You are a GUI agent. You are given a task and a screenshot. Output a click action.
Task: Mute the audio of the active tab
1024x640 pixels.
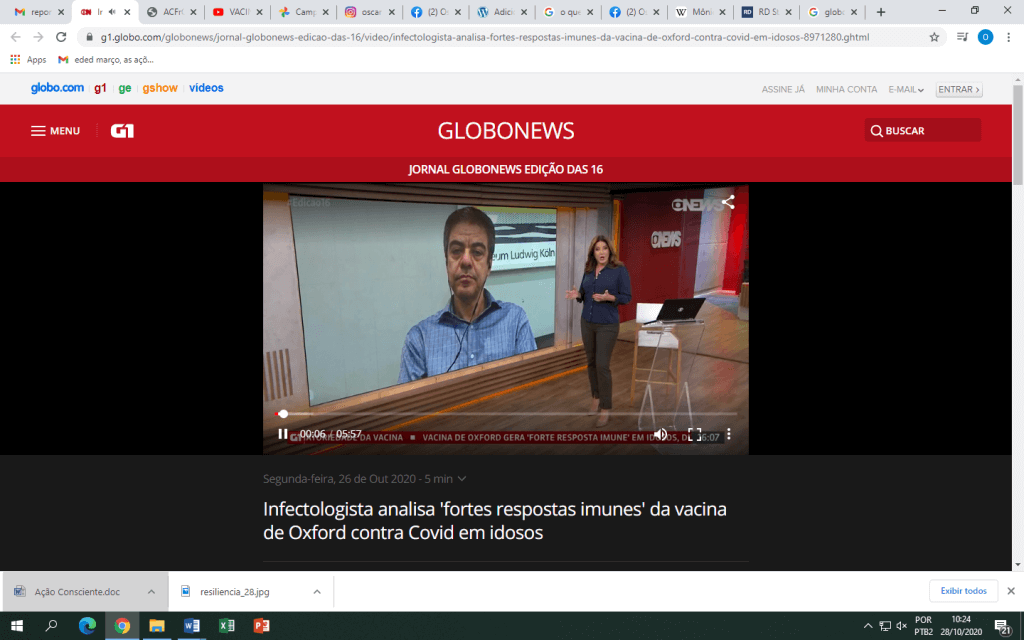pos(112,12)
